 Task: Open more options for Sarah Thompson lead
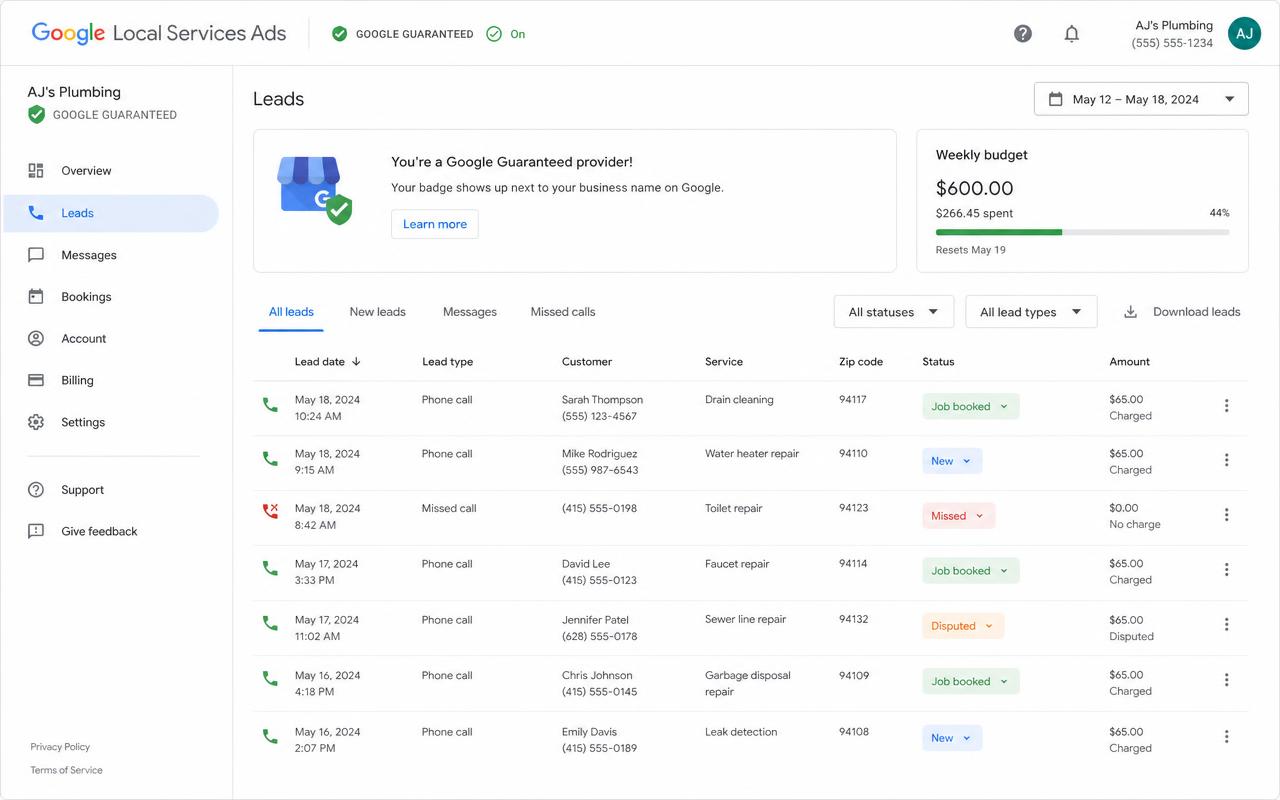click(x=1226, y=406)
